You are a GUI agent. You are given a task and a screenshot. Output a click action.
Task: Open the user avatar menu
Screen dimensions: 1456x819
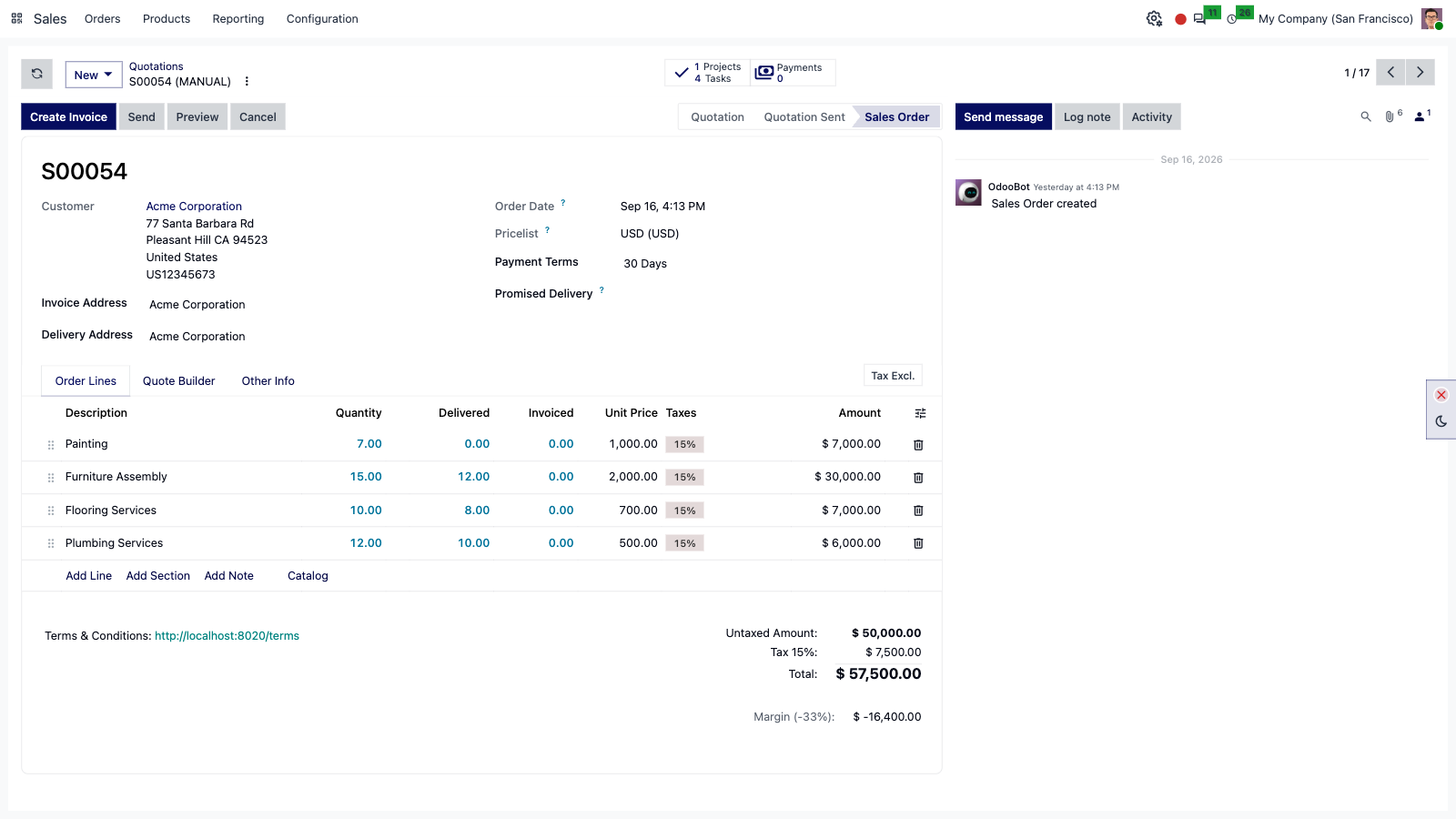tap(1431, 19)
